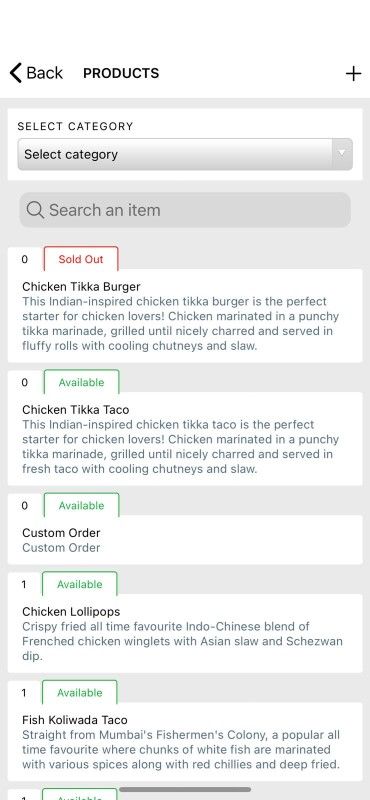370x800 pixels.
Task: Toggle Available status for Chicken Lollipops
Action: pyautogui.click(x=80, y=584)
